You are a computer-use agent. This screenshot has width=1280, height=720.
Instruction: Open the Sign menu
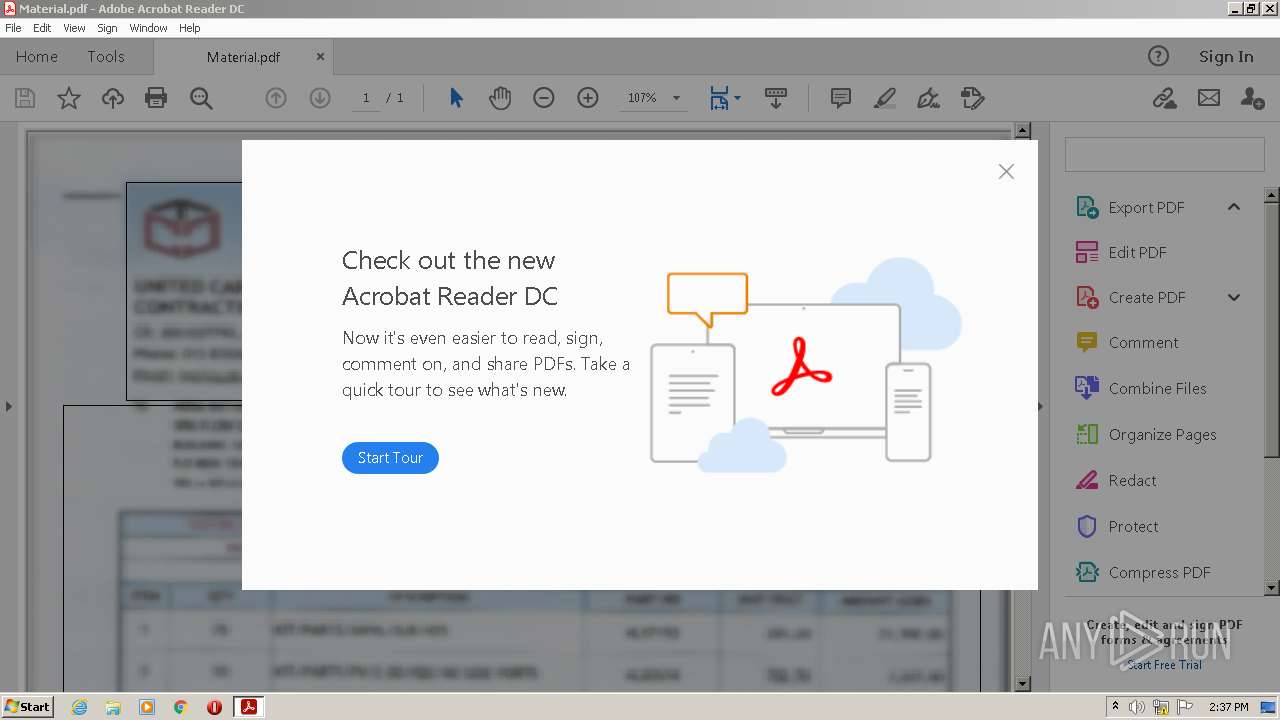[x=107, y=28]
